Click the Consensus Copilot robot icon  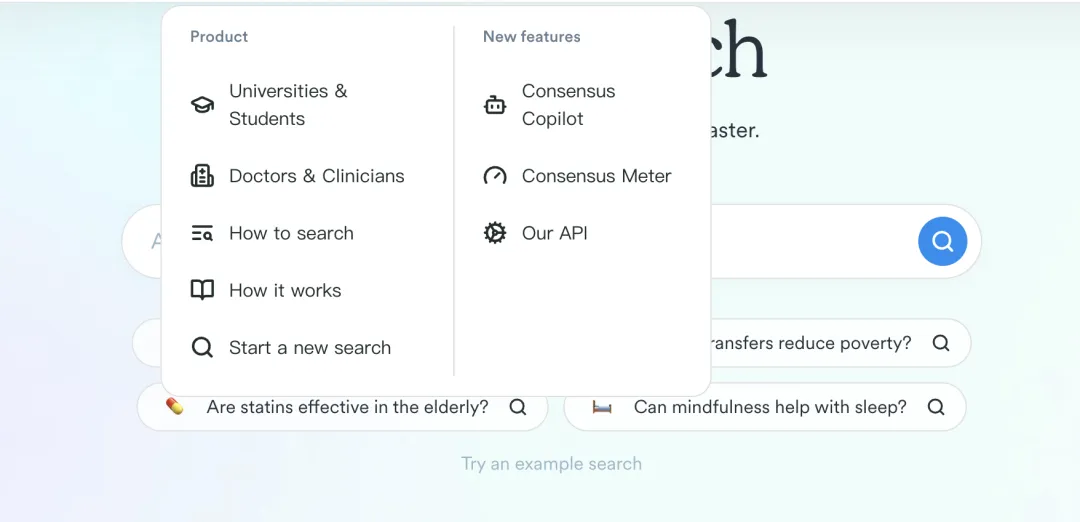(495, 105)
